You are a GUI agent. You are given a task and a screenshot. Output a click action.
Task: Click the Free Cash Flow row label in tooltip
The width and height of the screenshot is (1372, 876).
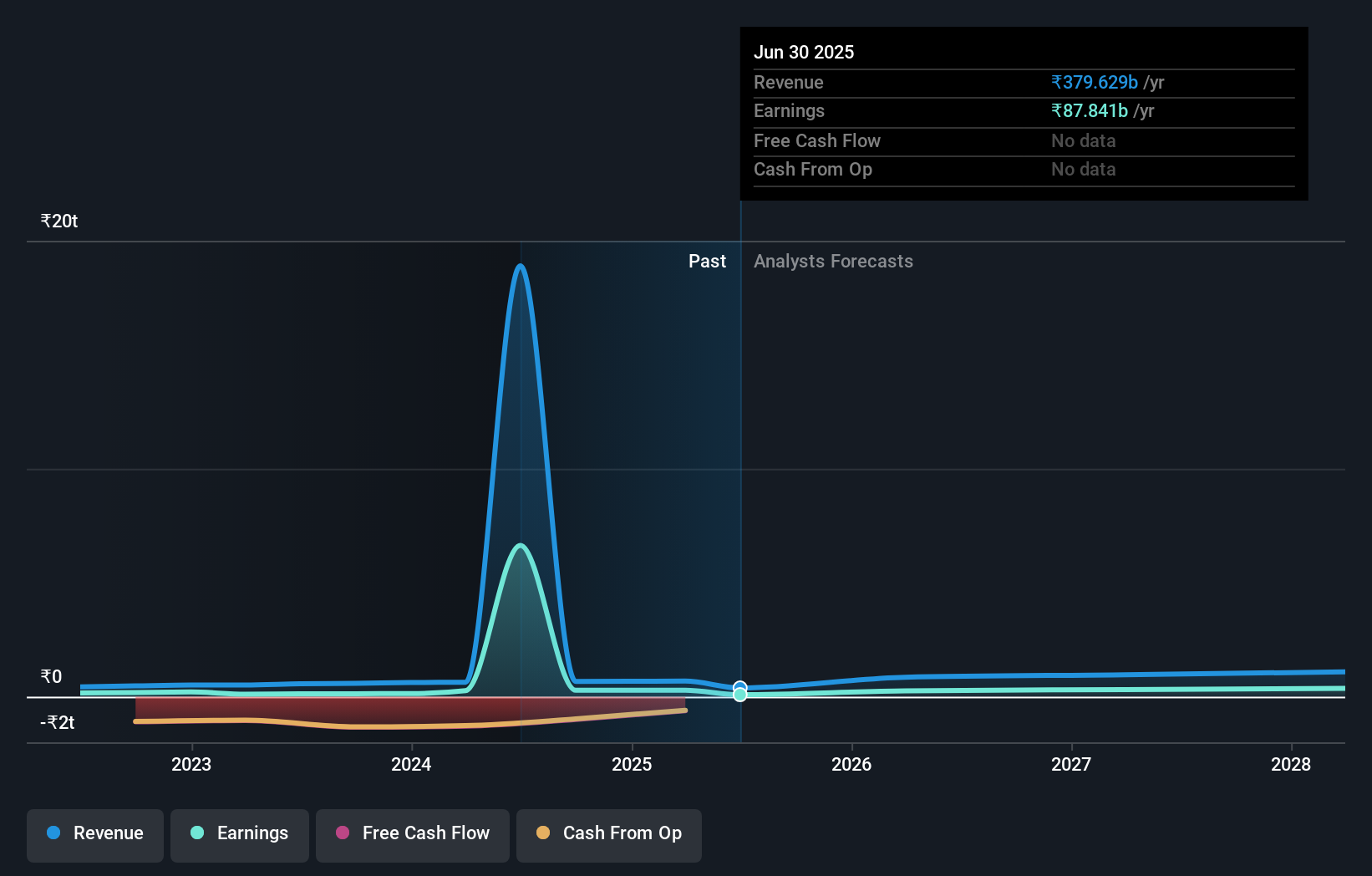(817, 140)
